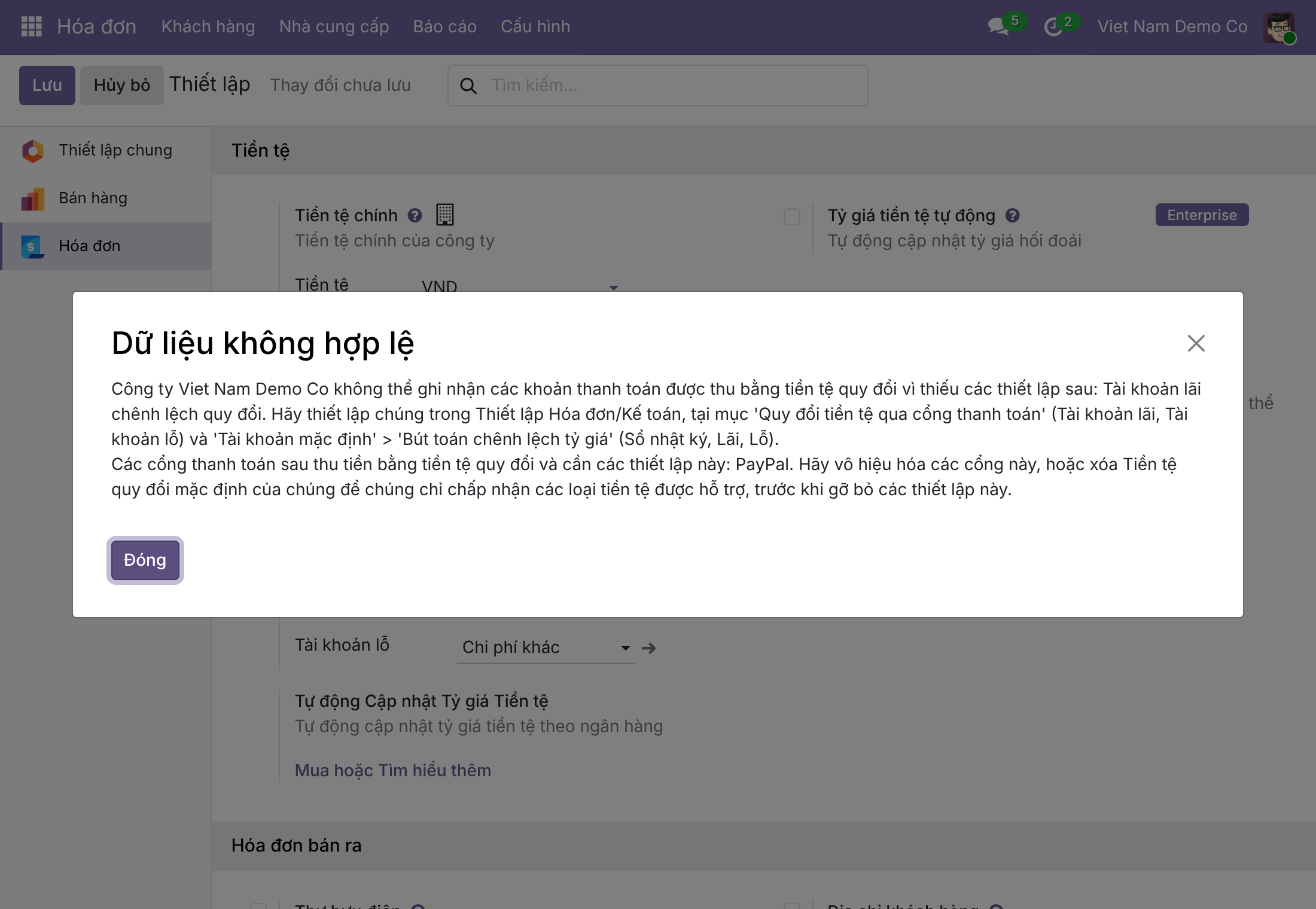Click the user avatar in top bar
The height and width of the screenshot is (909, 1316).
point(1279,27)
